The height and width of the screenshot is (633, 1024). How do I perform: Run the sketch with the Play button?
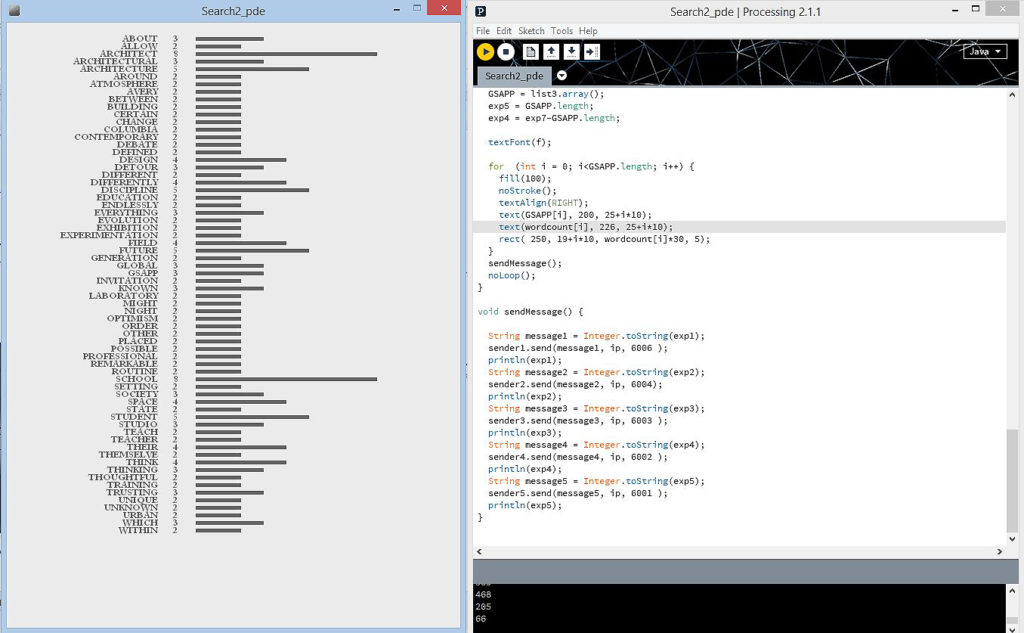pyautogui.click(x=486, y=52)
